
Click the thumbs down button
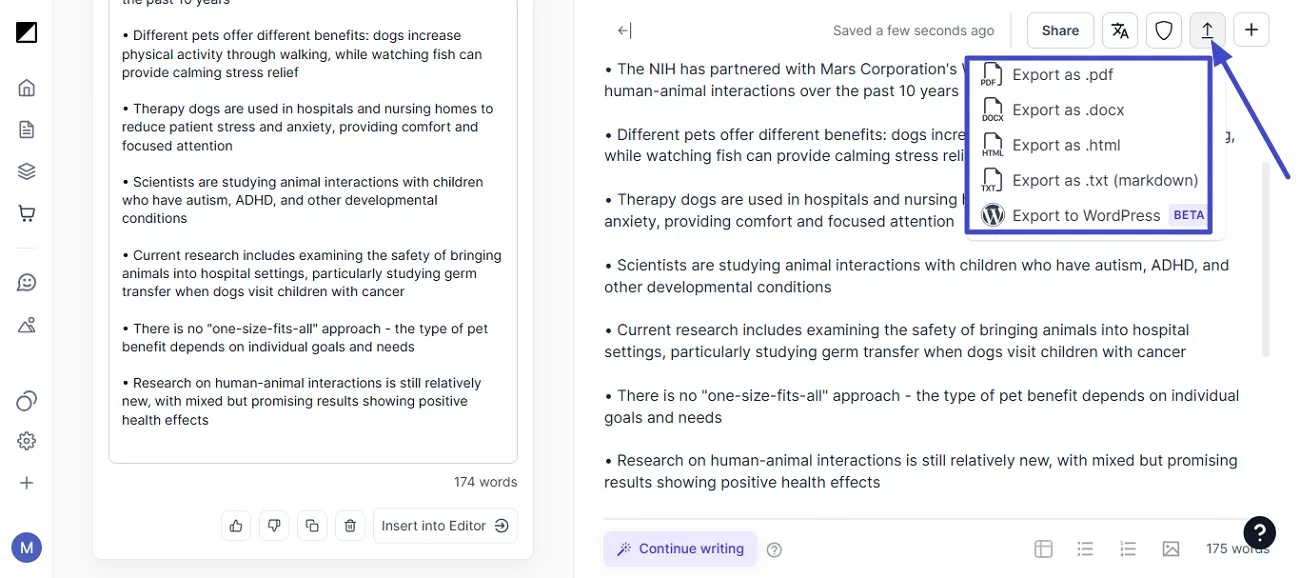[x=274, y=525]
